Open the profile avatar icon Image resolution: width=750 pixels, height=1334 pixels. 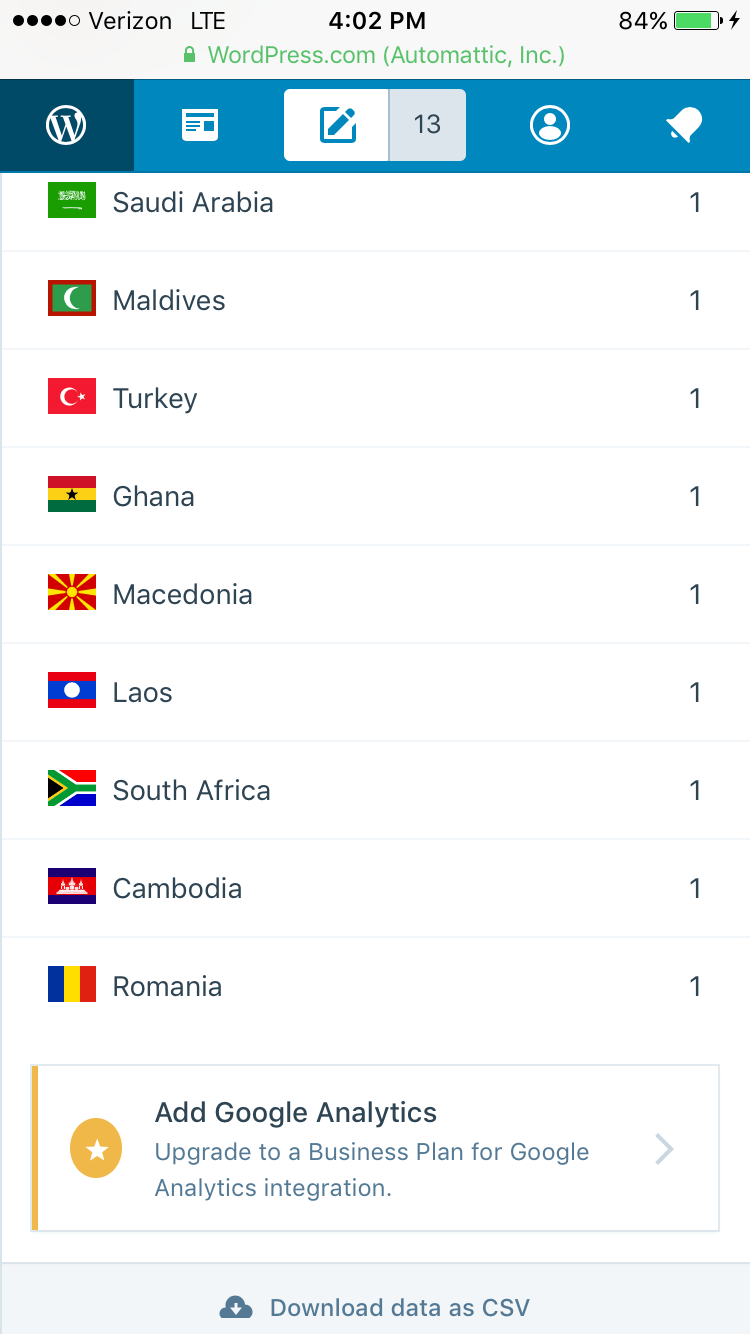(x=550, y=125)
